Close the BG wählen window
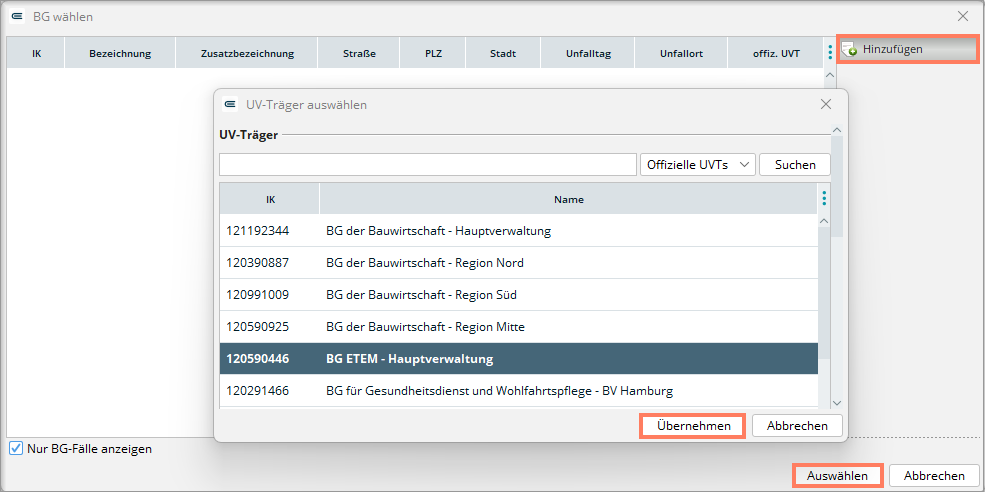 point(962,16)
